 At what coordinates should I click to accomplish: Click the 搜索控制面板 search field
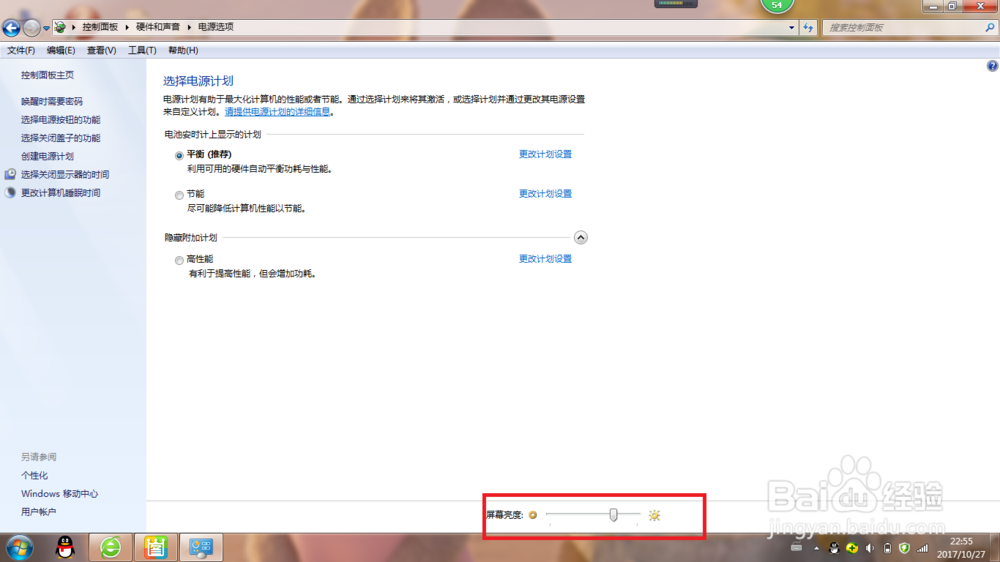click(904, 27)
